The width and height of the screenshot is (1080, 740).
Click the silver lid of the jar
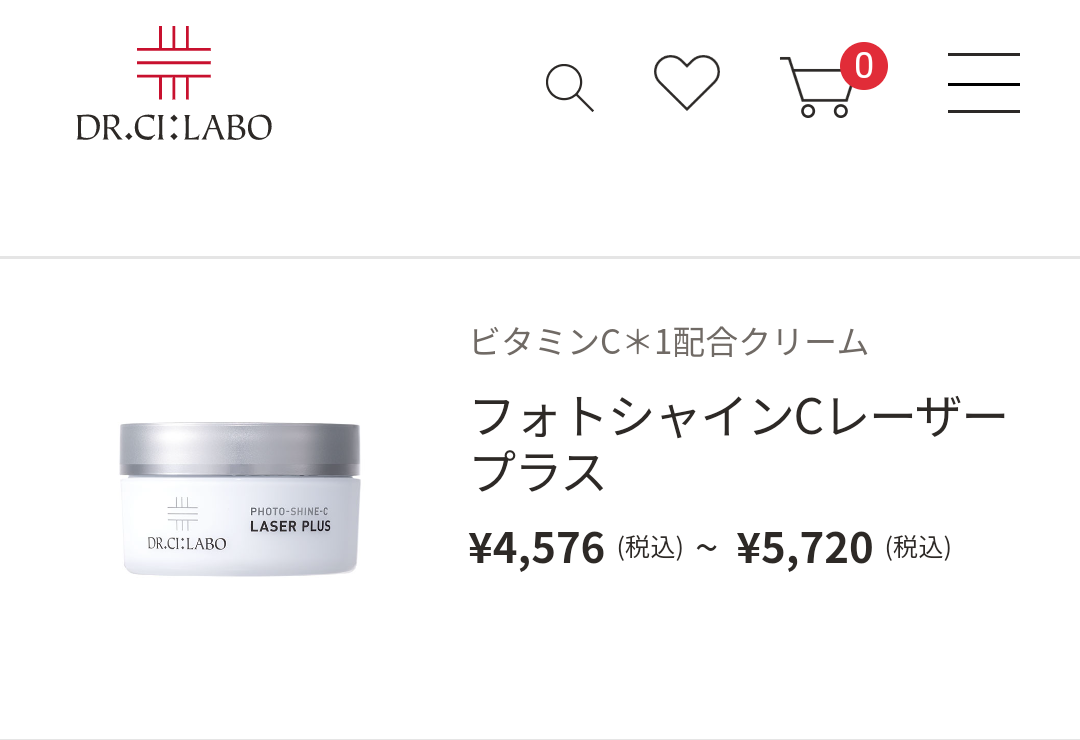[x=240, y=449]
